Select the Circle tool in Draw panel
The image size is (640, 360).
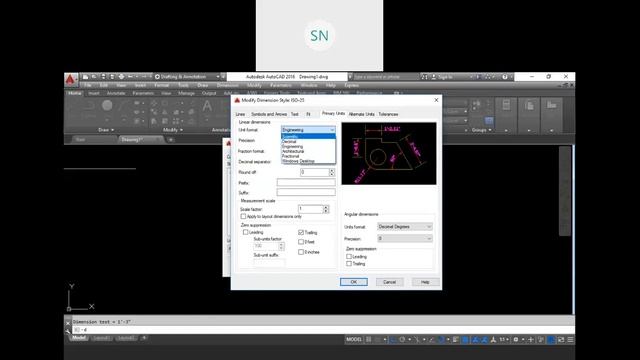(x=107, y=106)
